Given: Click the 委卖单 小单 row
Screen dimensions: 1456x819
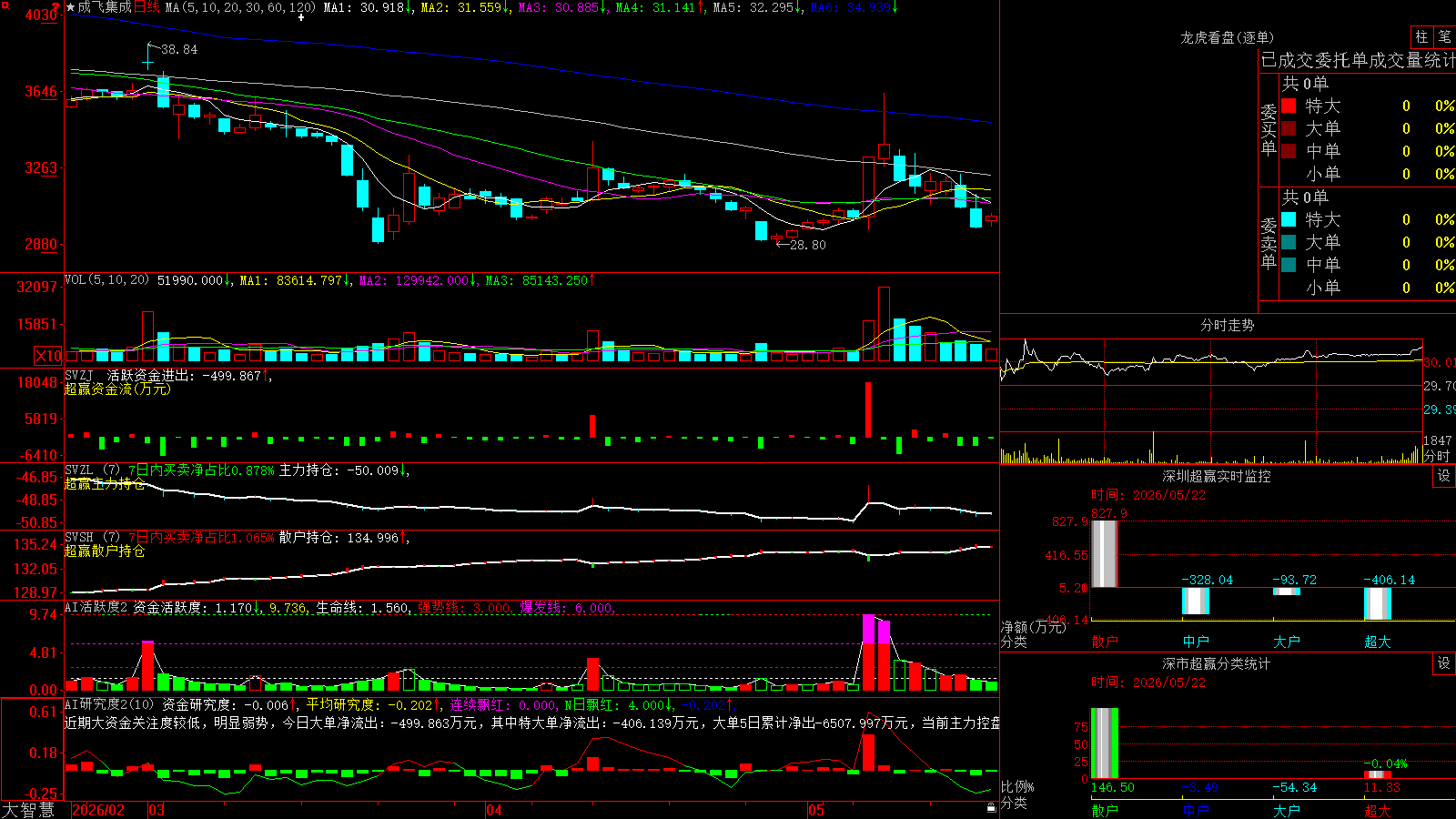Looking at the screenshot, I should [1368, 288].
